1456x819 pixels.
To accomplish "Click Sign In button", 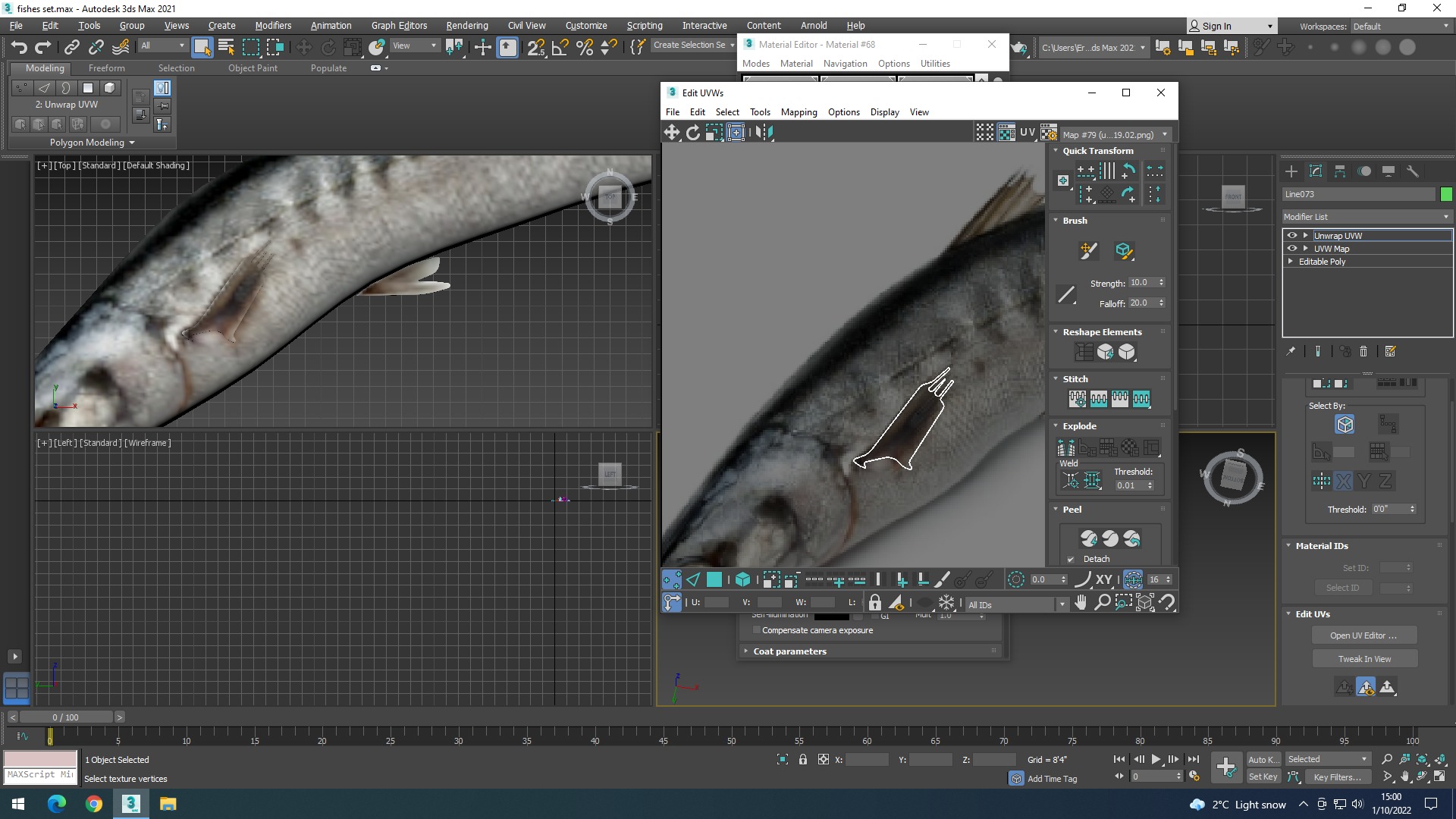I will tap(1232, 26).
